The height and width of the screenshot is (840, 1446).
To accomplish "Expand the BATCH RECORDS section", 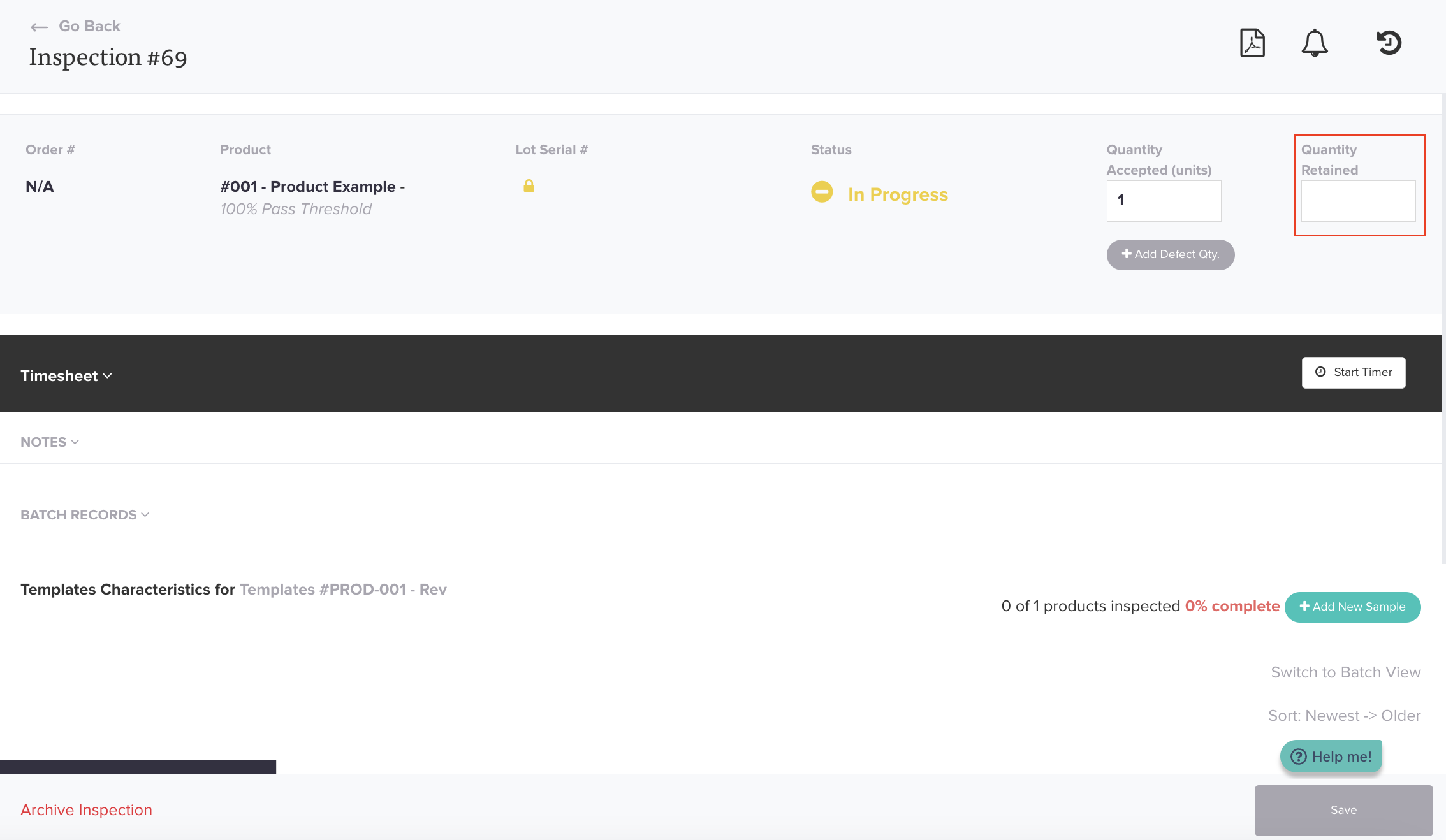I will pos(85,515).
